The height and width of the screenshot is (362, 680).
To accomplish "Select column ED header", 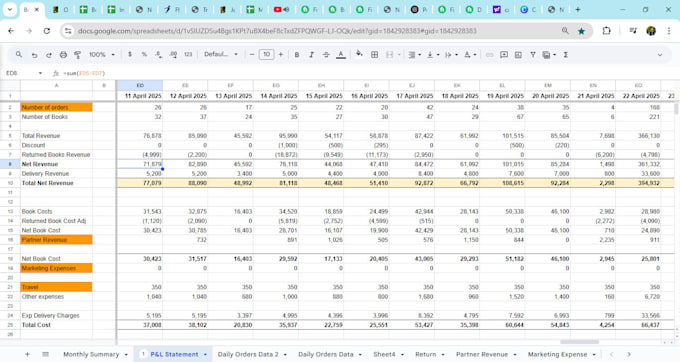I will [140, 85].
